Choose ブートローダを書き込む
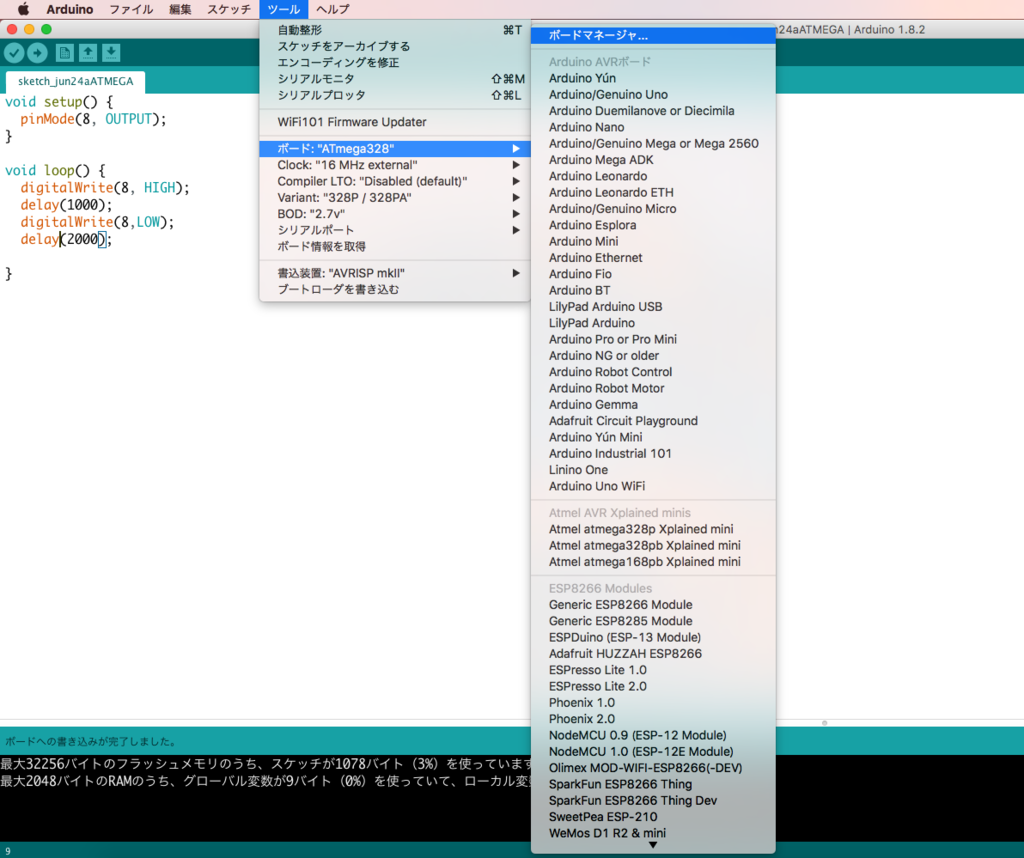Image resolution: width=1024 pixels, height=858 pixels. click(394, 290)
